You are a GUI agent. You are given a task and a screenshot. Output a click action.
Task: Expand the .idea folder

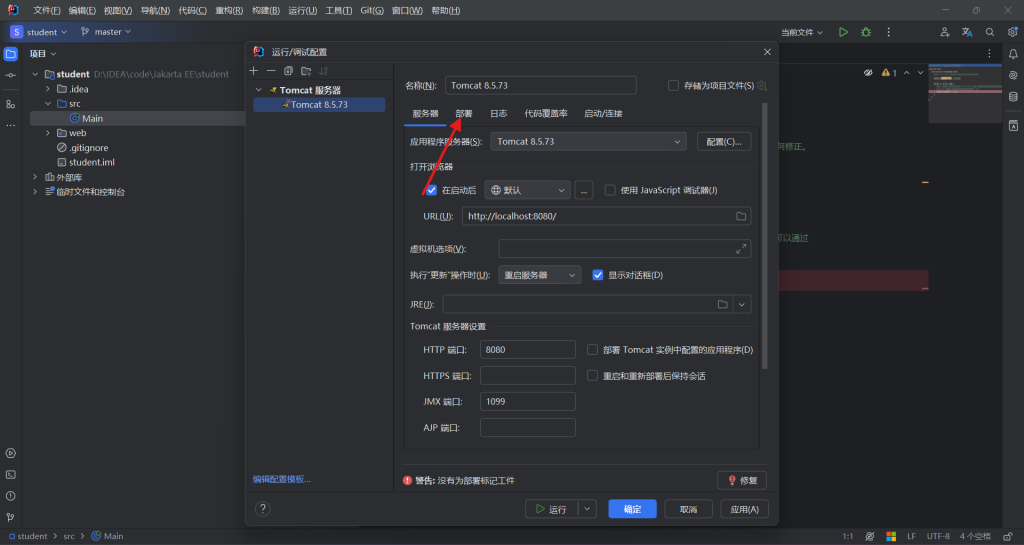(x=48, y=89)
